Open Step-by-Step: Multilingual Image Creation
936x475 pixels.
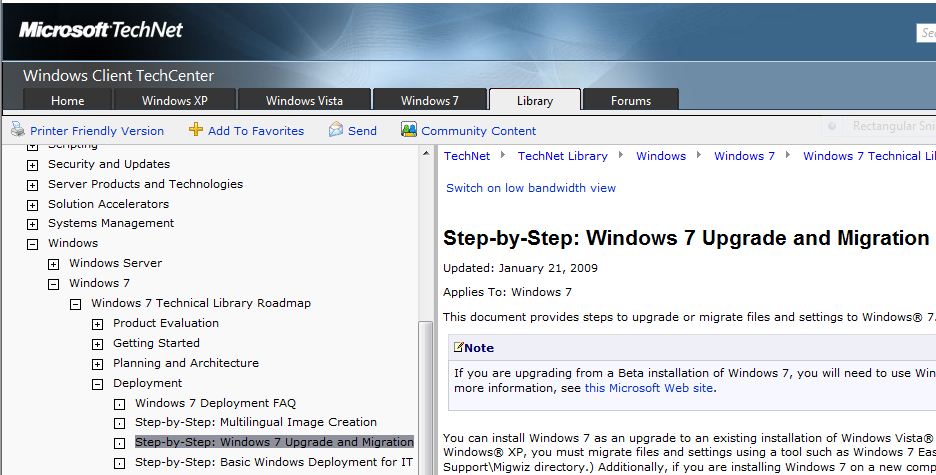coord(255,422)
